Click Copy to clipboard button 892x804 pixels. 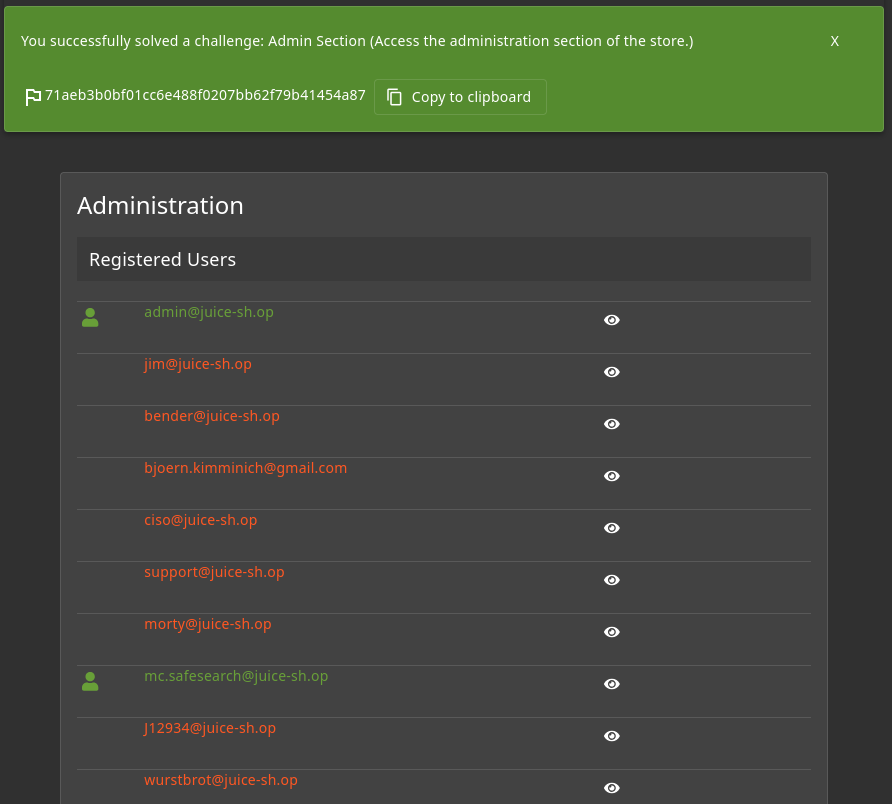[460, 97]
